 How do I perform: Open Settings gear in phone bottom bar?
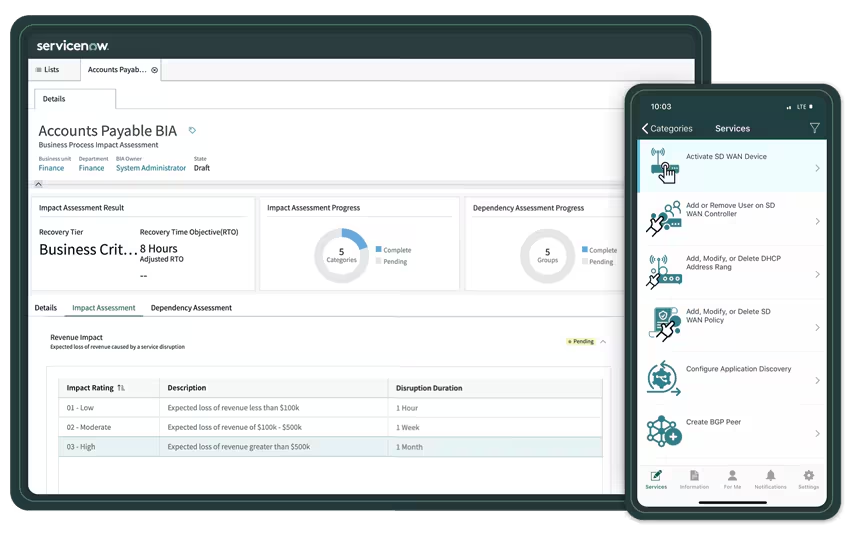click(809, 479)
